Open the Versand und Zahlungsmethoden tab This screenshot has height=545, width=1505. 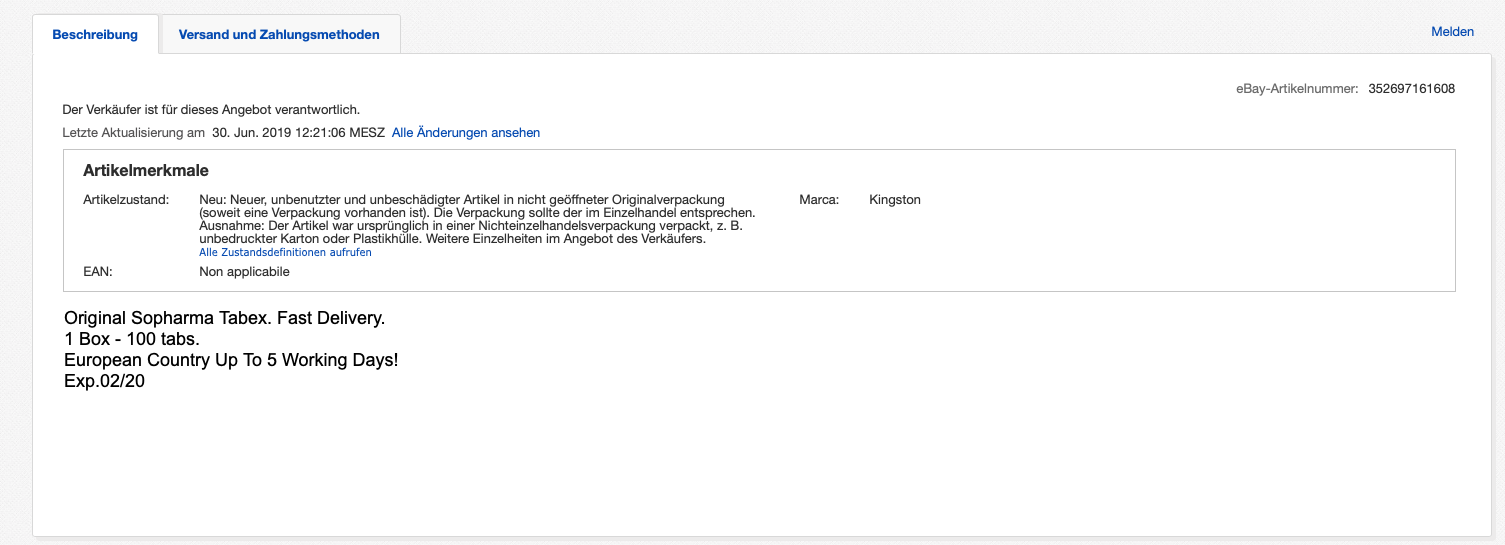(x=279, y=35)
